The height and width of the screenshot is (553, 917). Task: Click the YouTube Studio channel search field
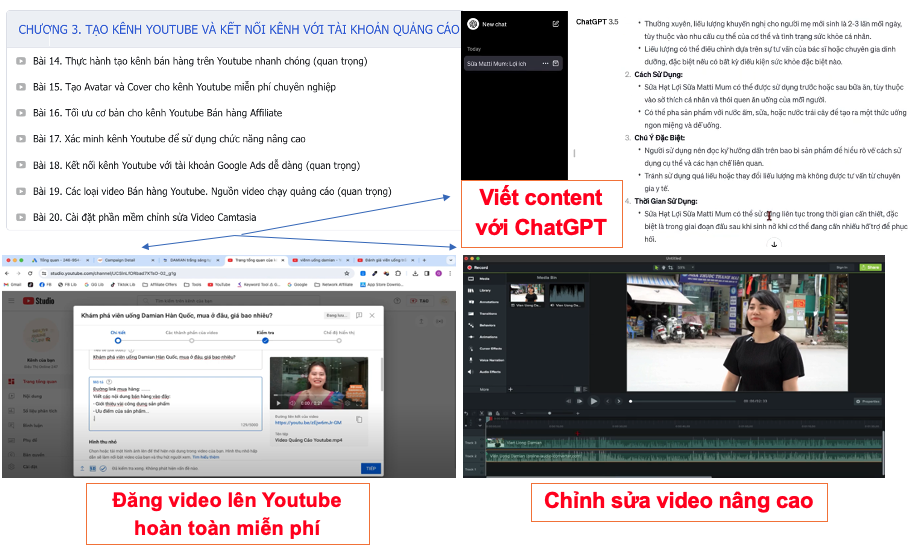click(x=228, y=301)
